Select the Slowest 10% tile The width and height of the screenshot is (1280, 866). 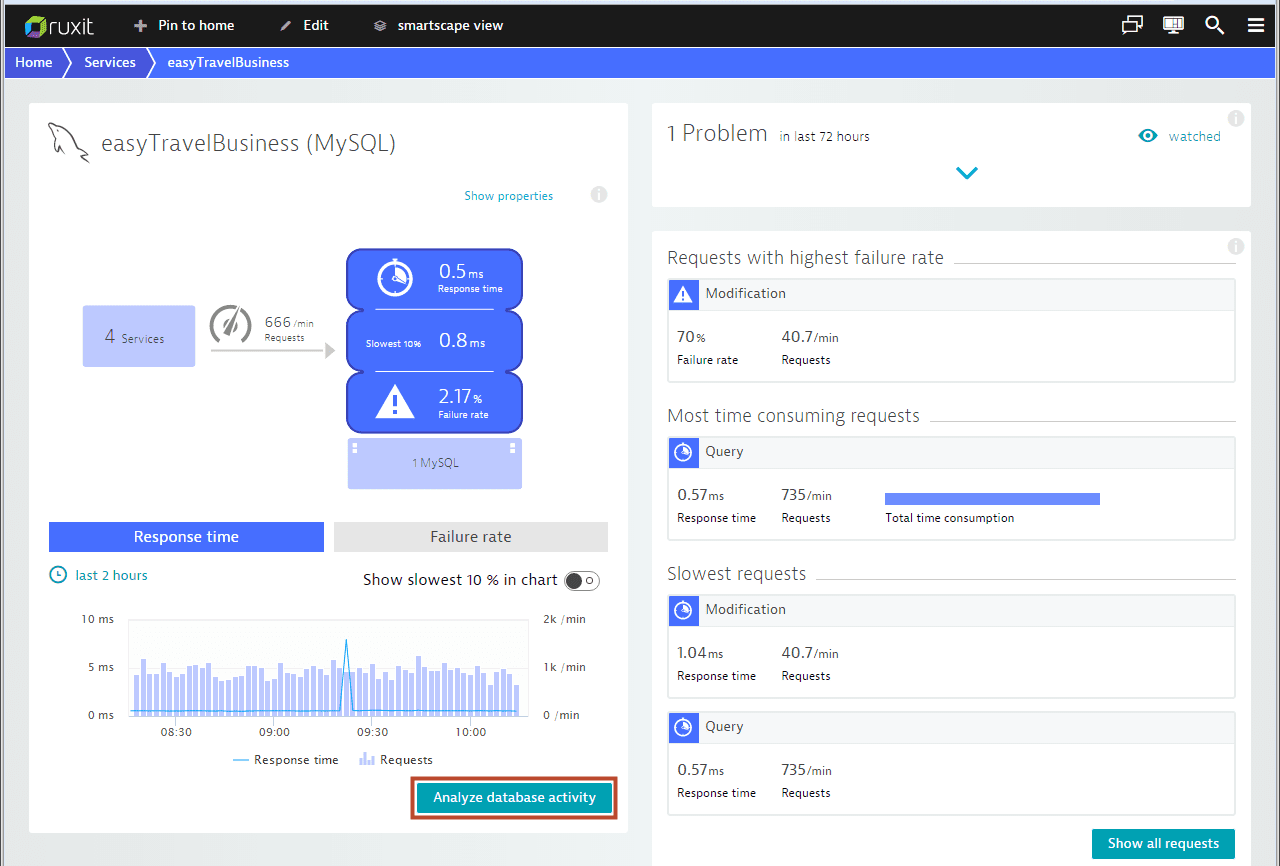point(434,342)
